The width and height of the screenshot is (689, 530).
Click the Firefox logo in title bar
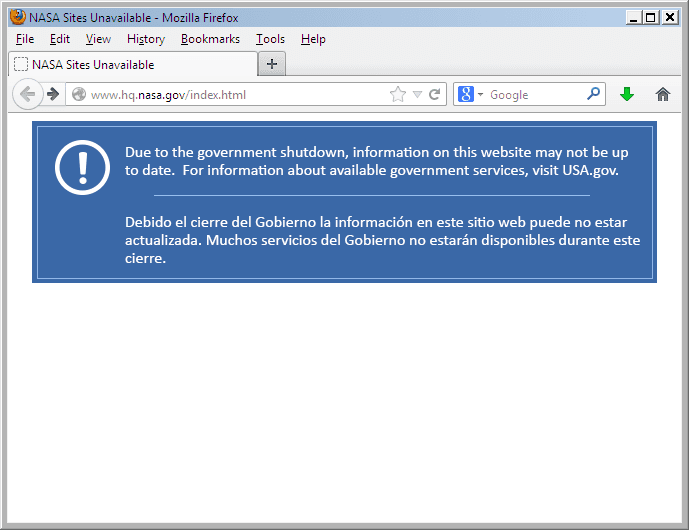(18, 17)
